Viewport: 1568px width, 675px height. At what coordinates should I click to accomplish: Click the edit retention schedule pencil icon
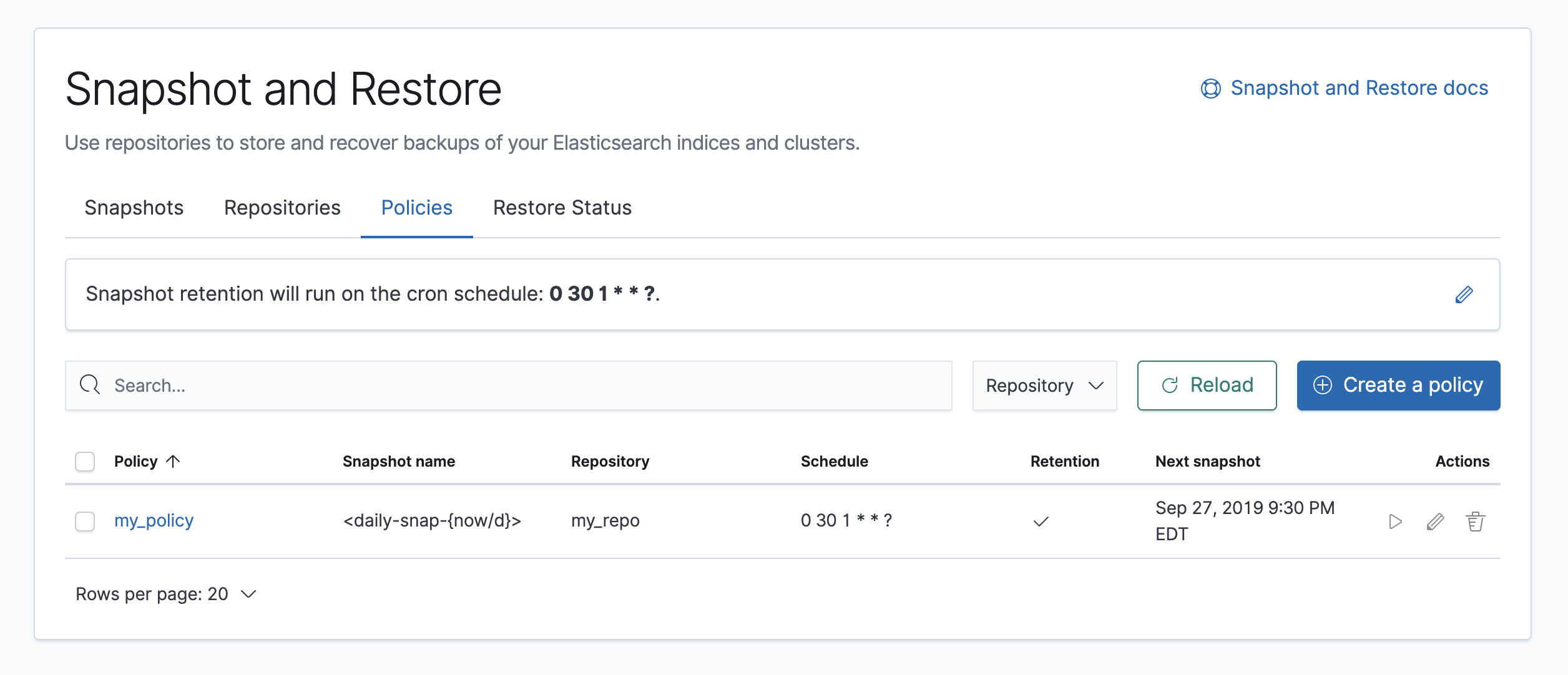pos(1464,294)
